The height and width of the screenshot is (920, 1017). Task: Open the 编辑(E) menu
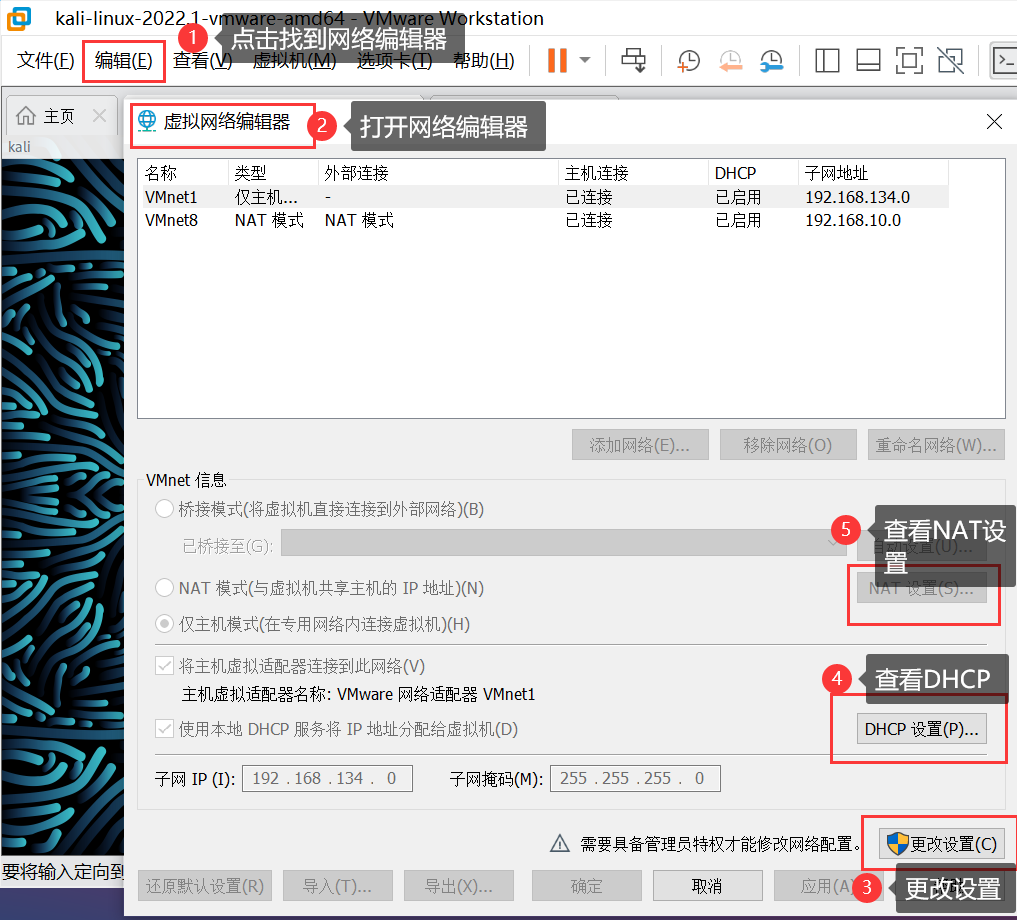point(122,60)
